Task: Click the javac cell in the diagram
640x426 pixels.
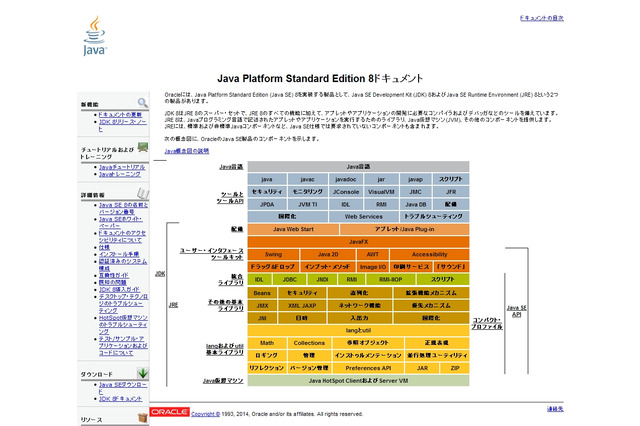Action: pyautogui.click(x=307, y=179)
